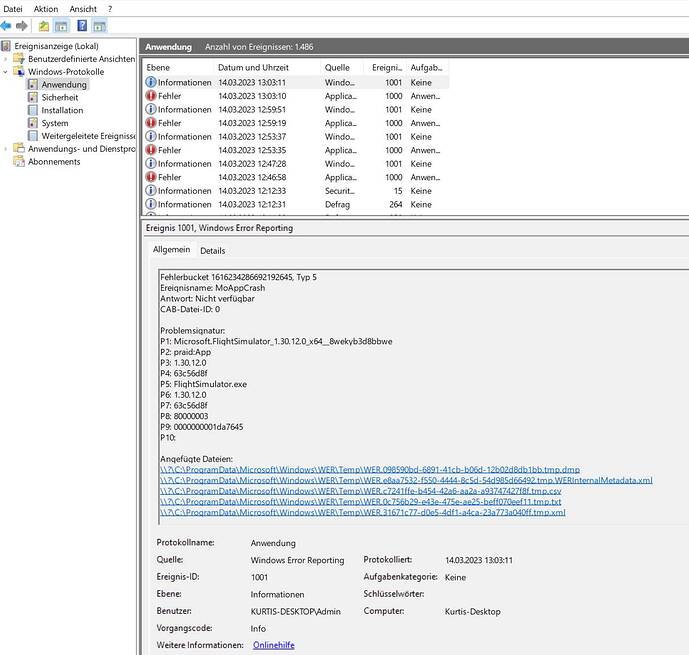The height and width of the screenshot is (655, 689).
Task: Open the Ansicht menu
Action: pyautogui.click(x=83, y=9)
